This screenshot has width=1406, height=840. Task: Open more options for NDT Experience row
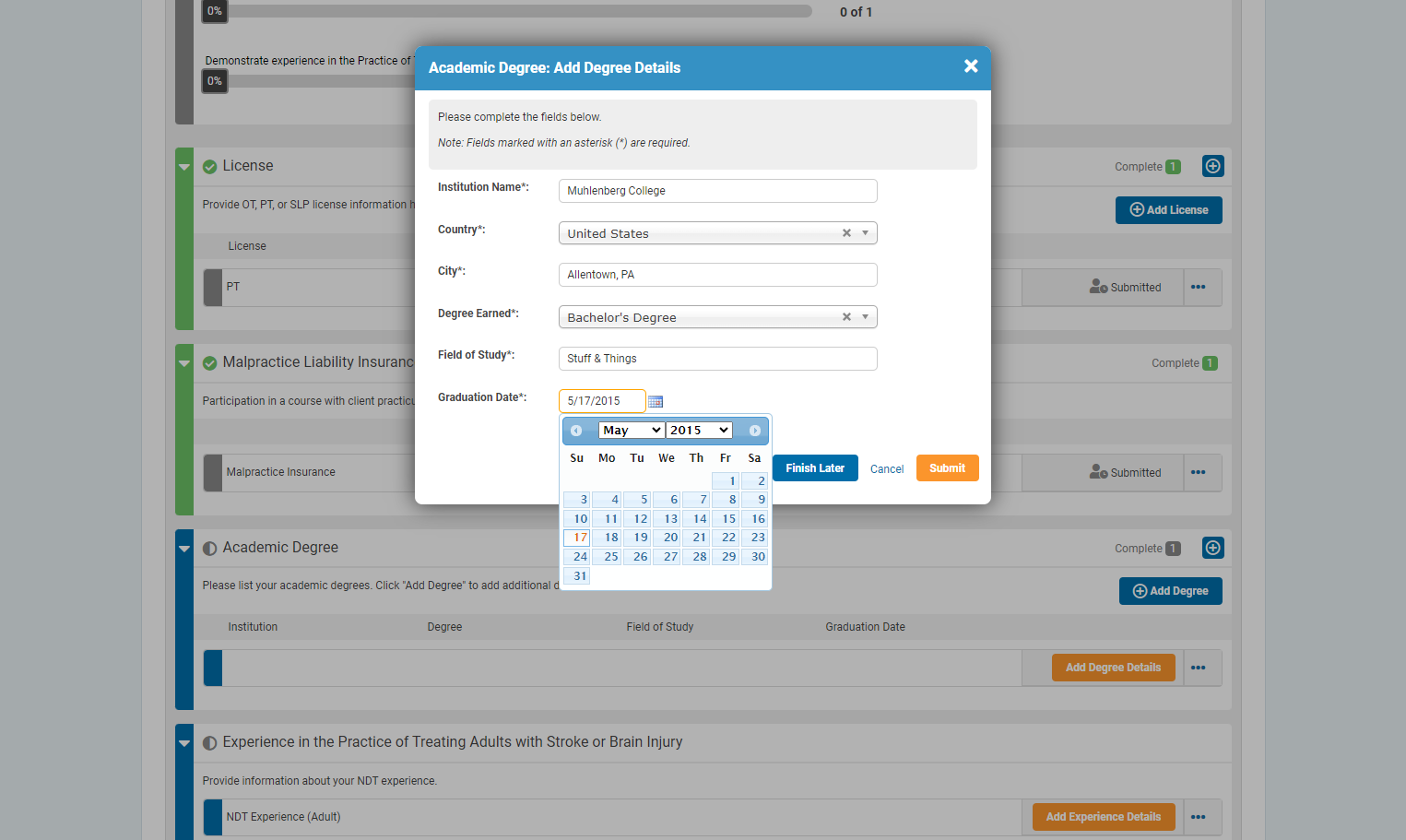pyautogui.click(x=1198, y=817)
